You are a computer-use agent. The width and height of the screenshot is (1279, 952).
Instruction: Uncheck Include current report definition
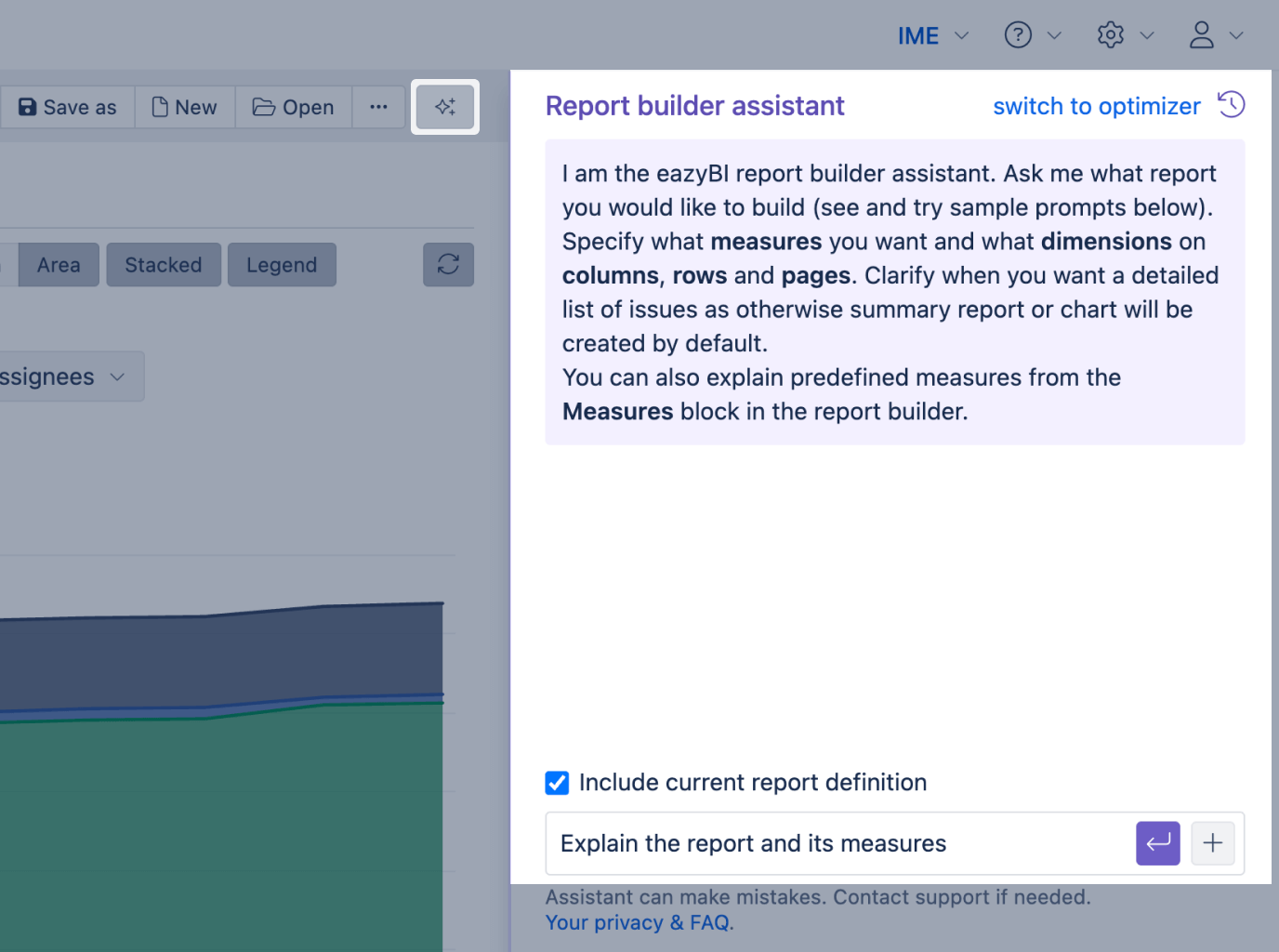pyautogui.click(x=557, y=783)
